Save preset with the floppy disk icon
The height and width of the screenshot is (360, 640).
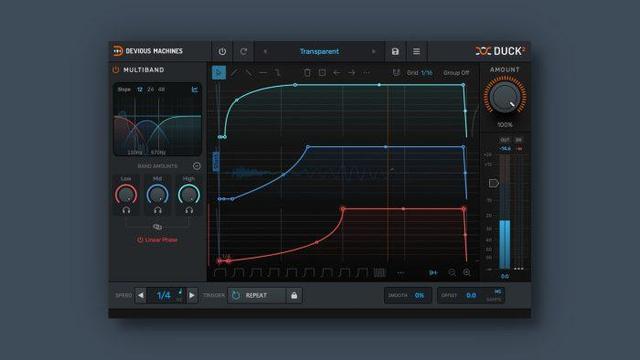(x=395, y=51)
